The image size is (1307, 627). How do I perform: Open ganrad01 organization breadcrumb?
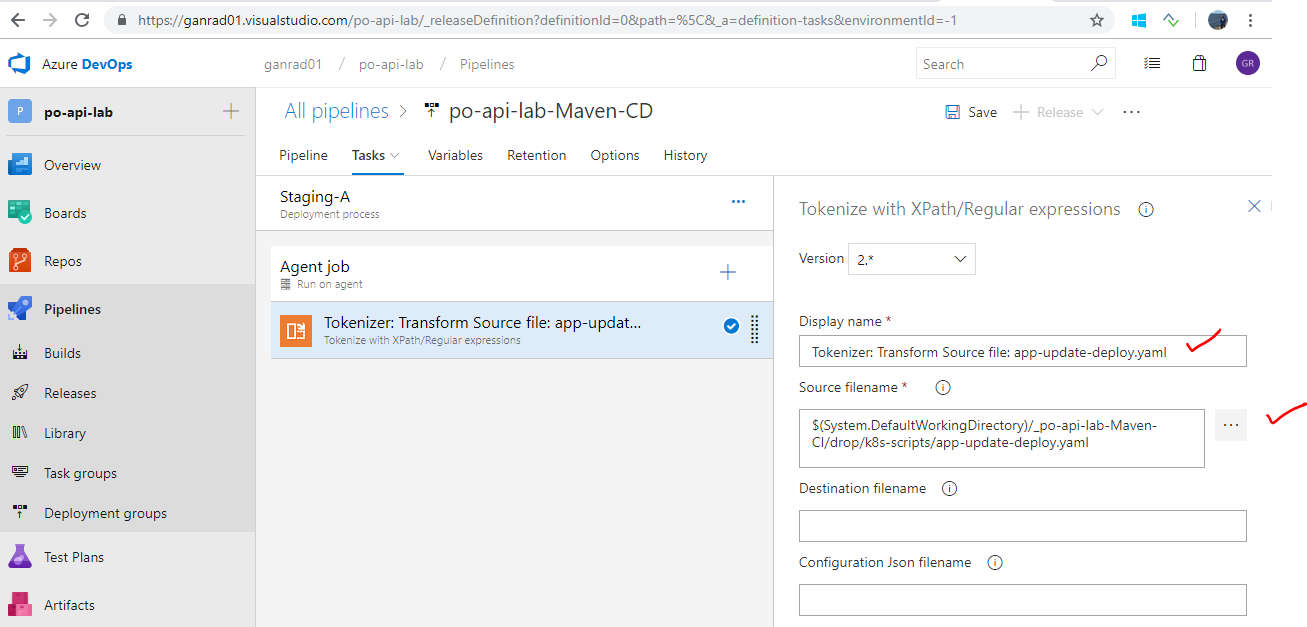[294, 64]
